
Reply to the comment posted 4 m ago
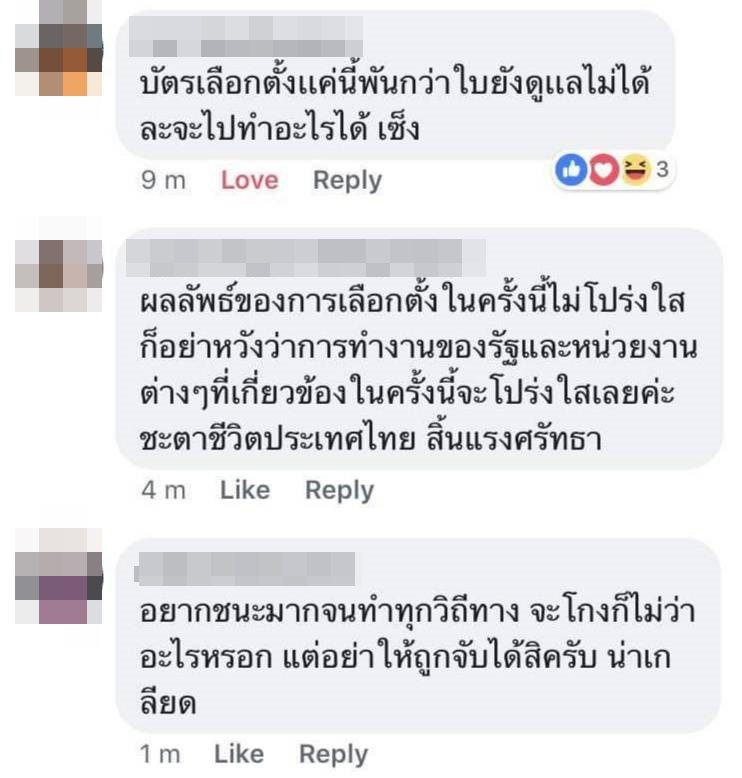(x=339, y=491)
